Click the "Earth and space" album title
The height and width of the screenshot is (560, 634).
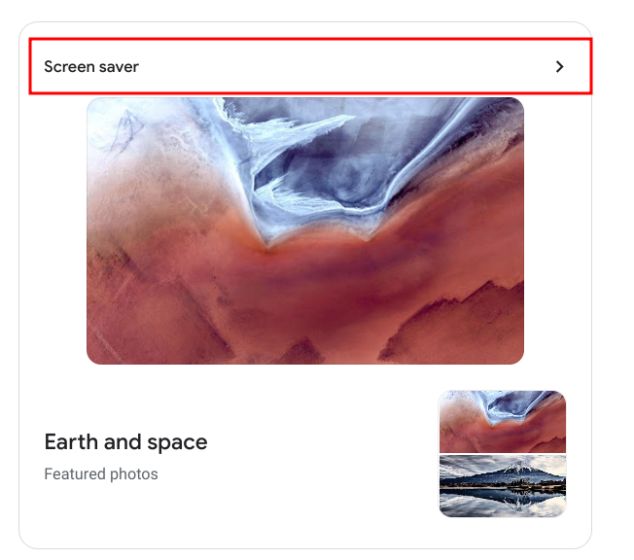126,442
